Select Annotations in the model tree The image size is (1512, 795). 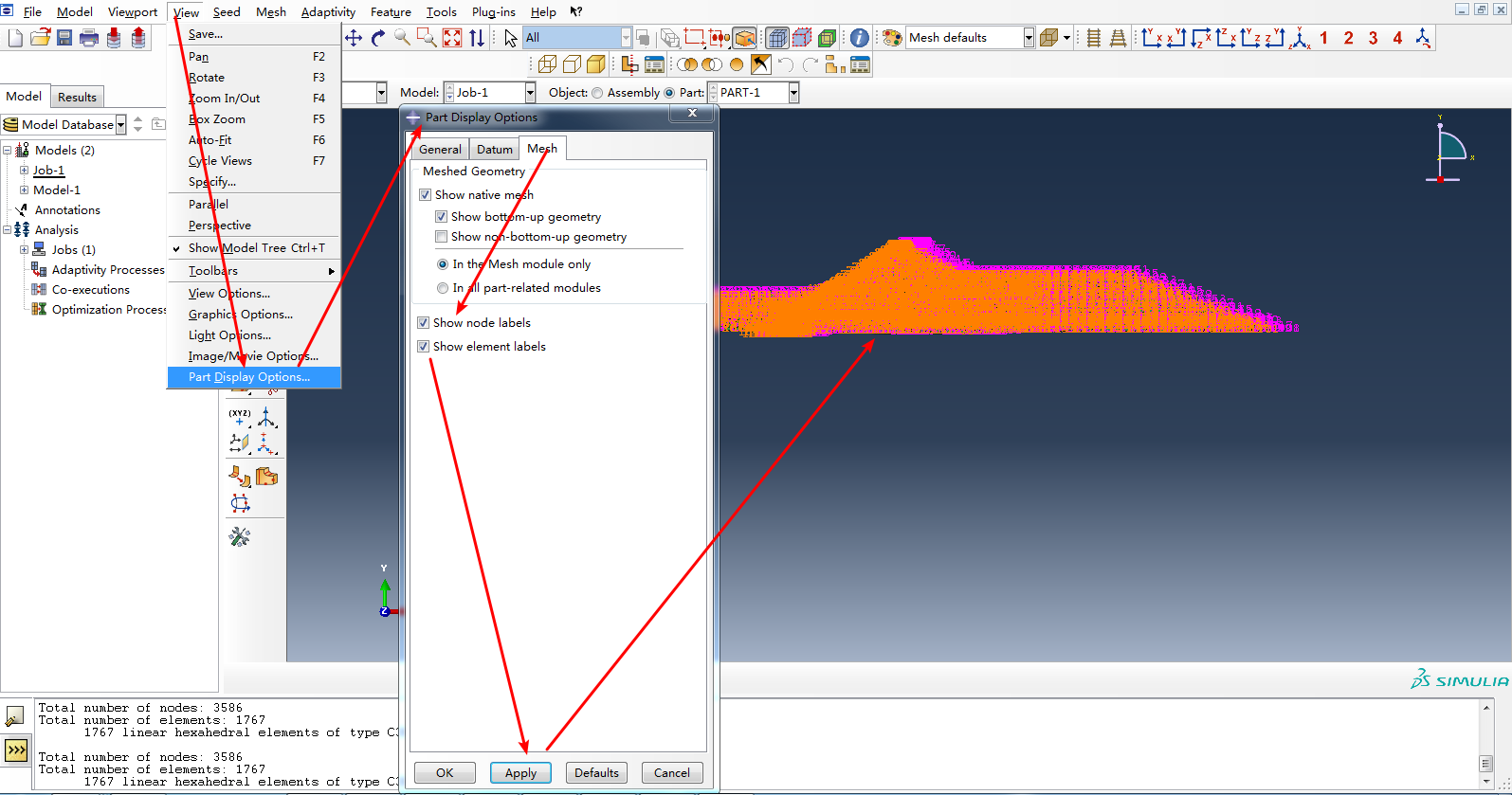(67, 210)
